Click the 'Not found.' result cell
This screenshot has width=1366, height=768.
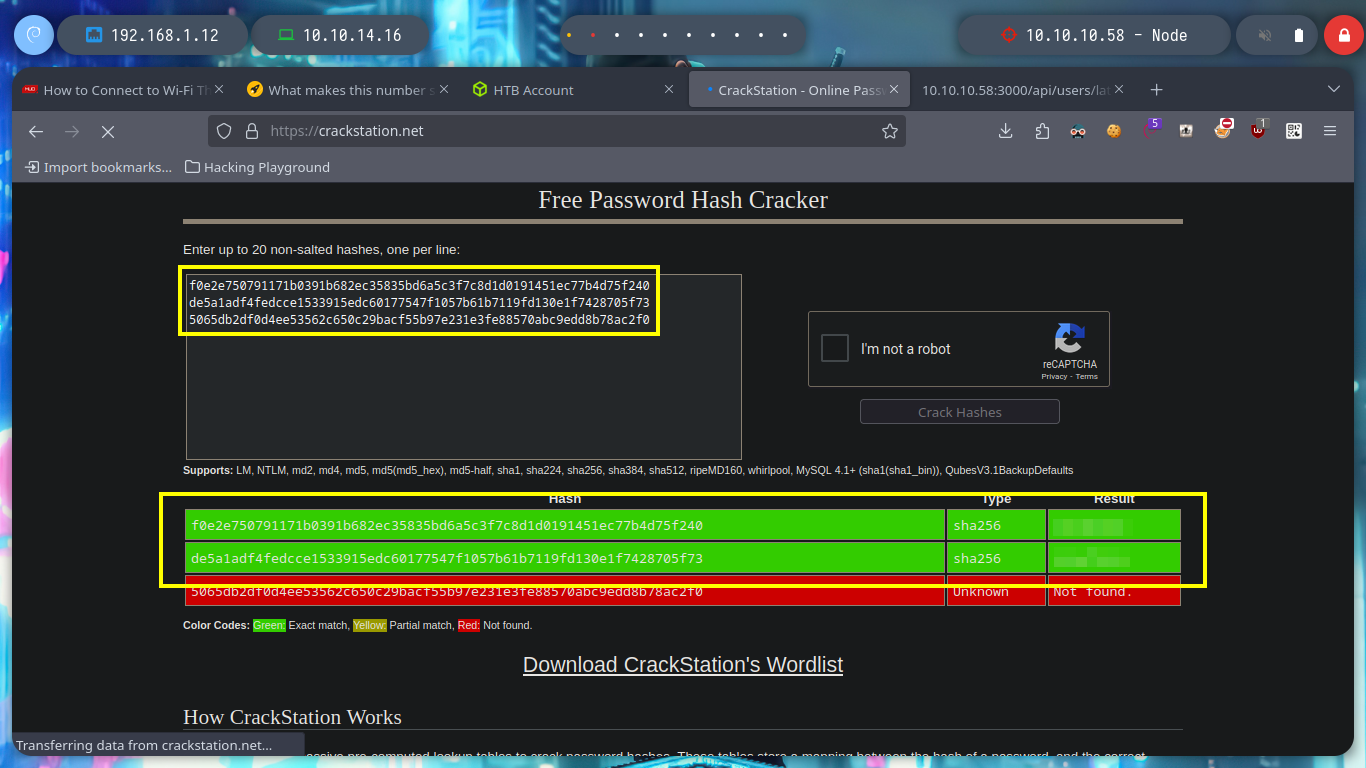pyautogui.click(x=1114, y=591)
